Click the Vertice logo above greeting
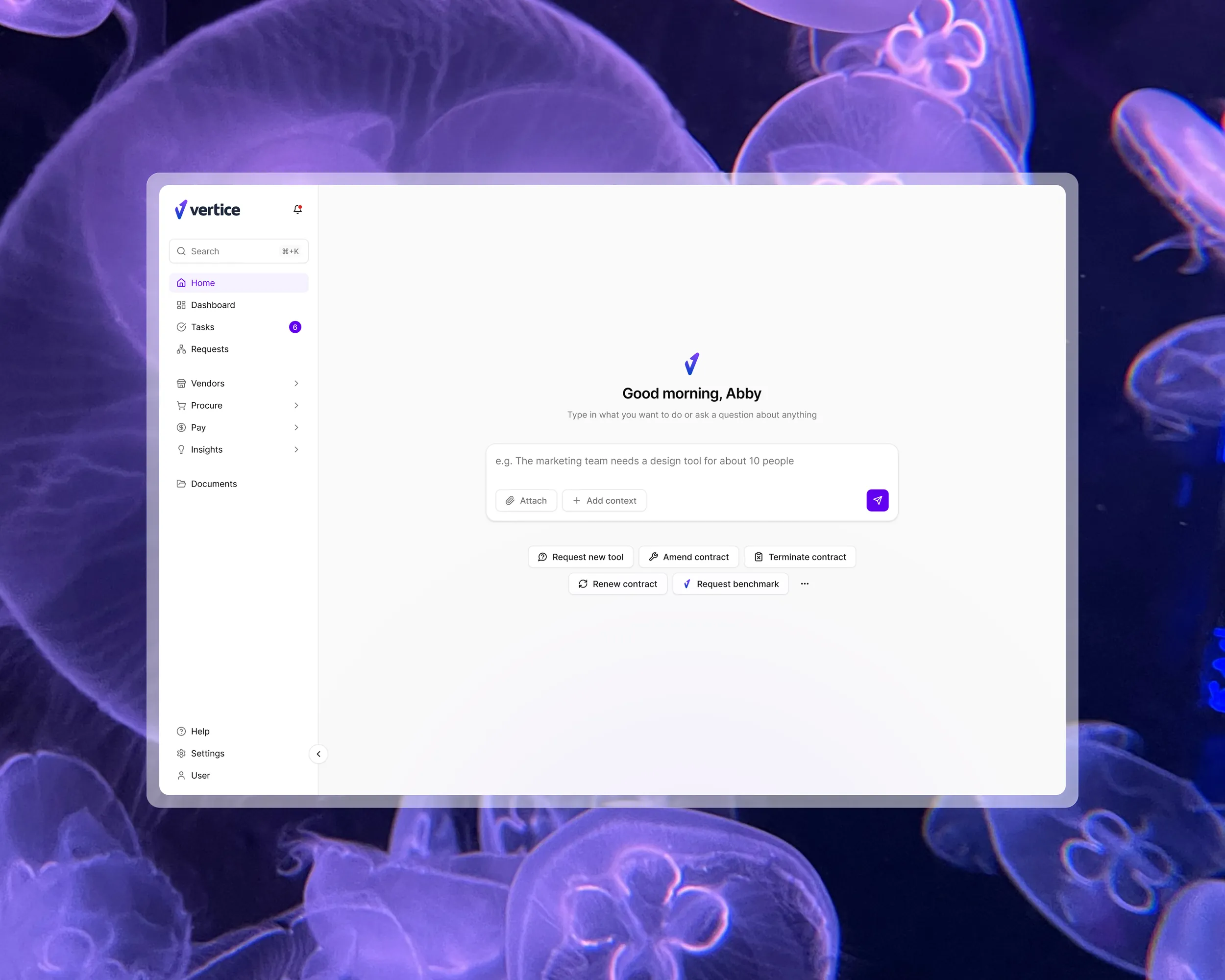 691,364
